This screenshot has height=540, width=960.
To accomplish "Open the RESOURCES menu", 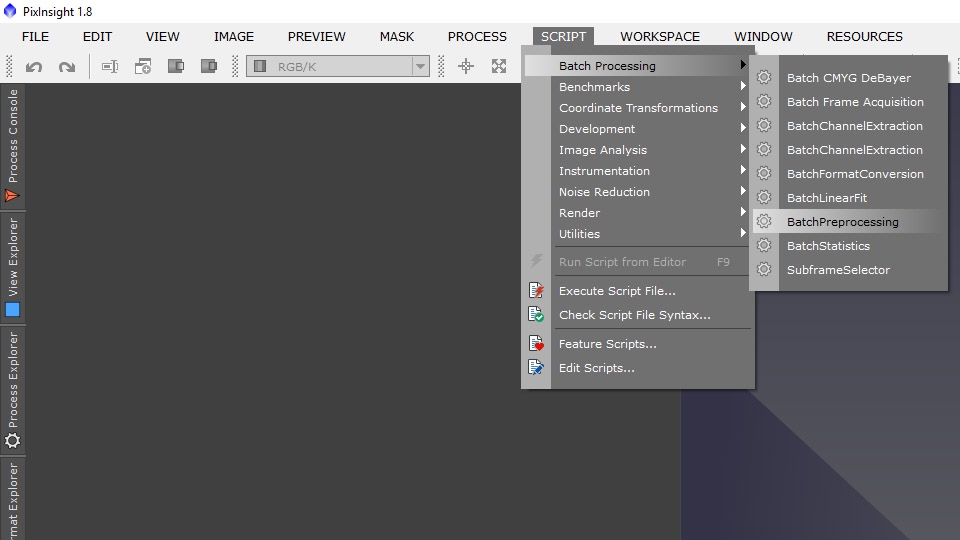I will pyautogui.click(x=864, y=37).
